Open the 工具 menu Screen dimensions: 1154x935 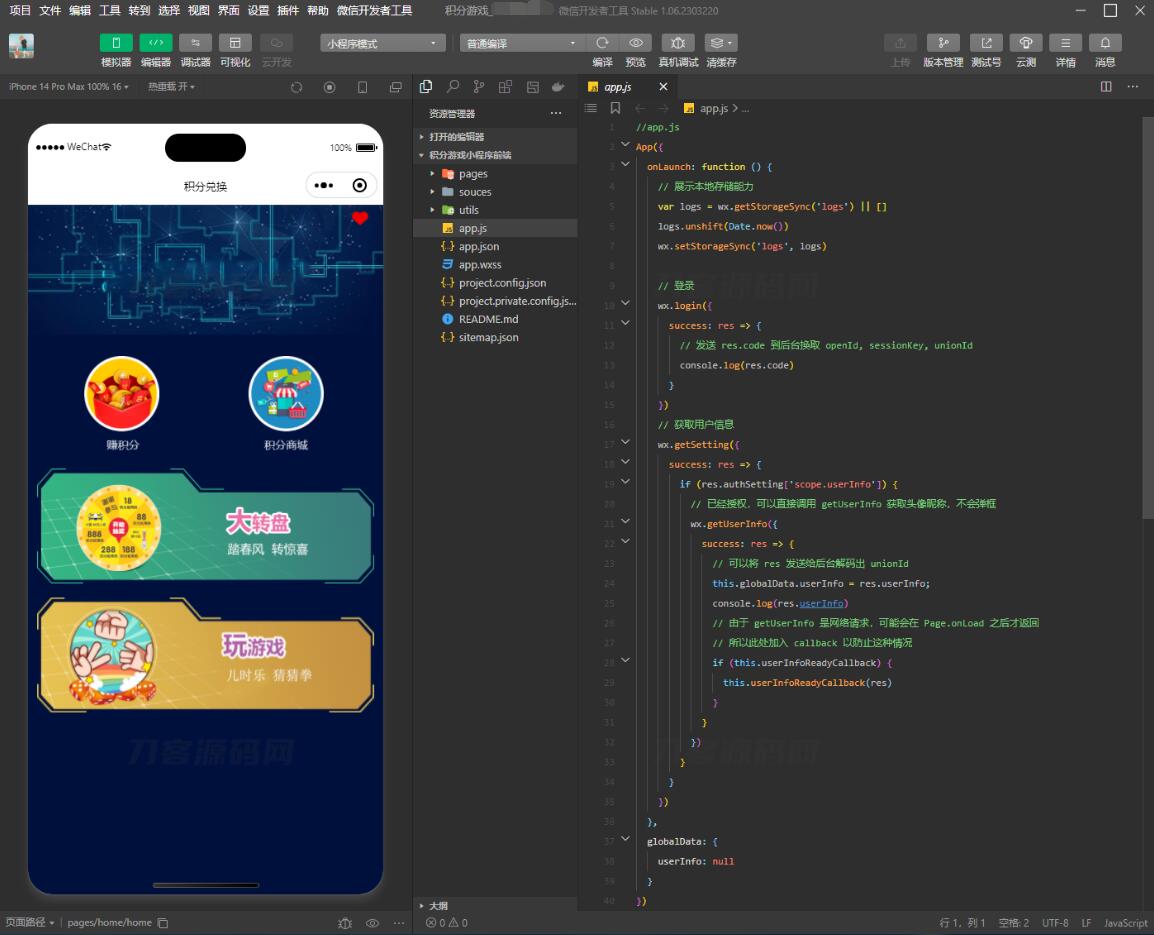(110, 10)
